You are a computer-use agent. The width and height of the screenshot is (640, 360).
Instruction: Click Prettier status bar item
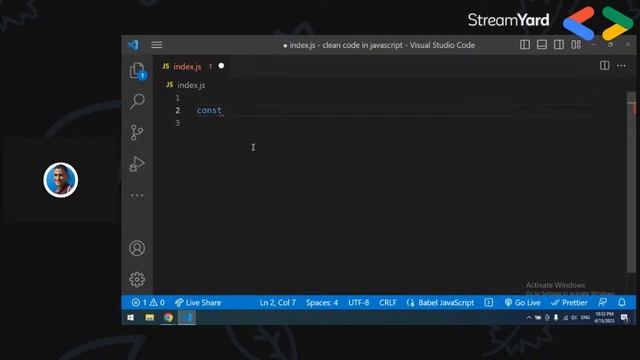point(569,302)
